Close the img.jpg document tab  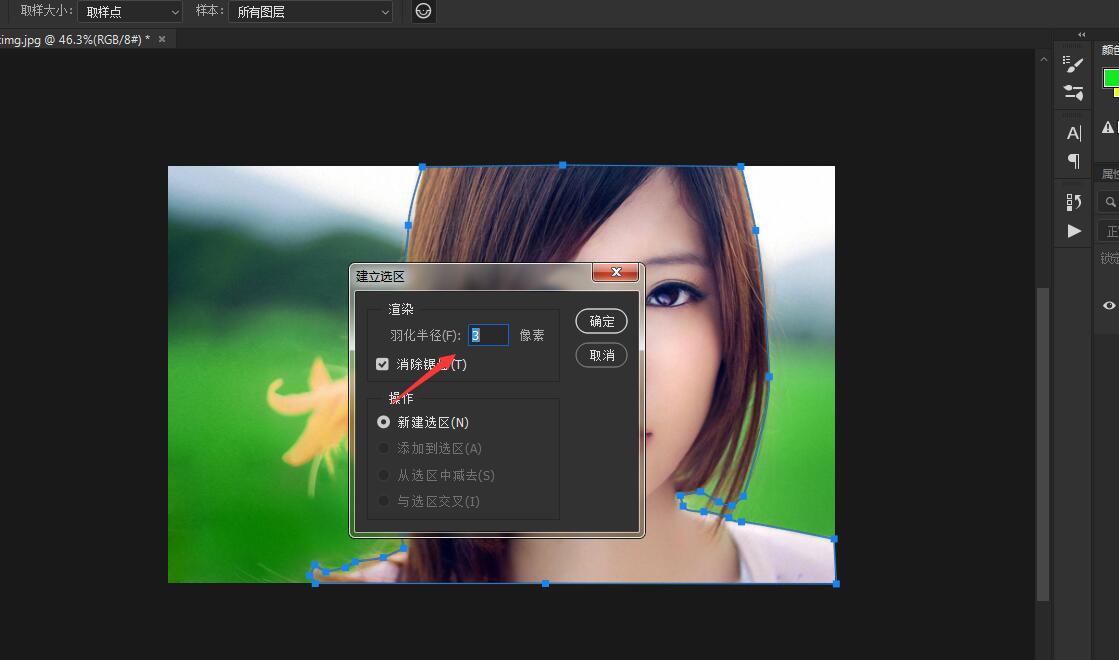(162, 39)
